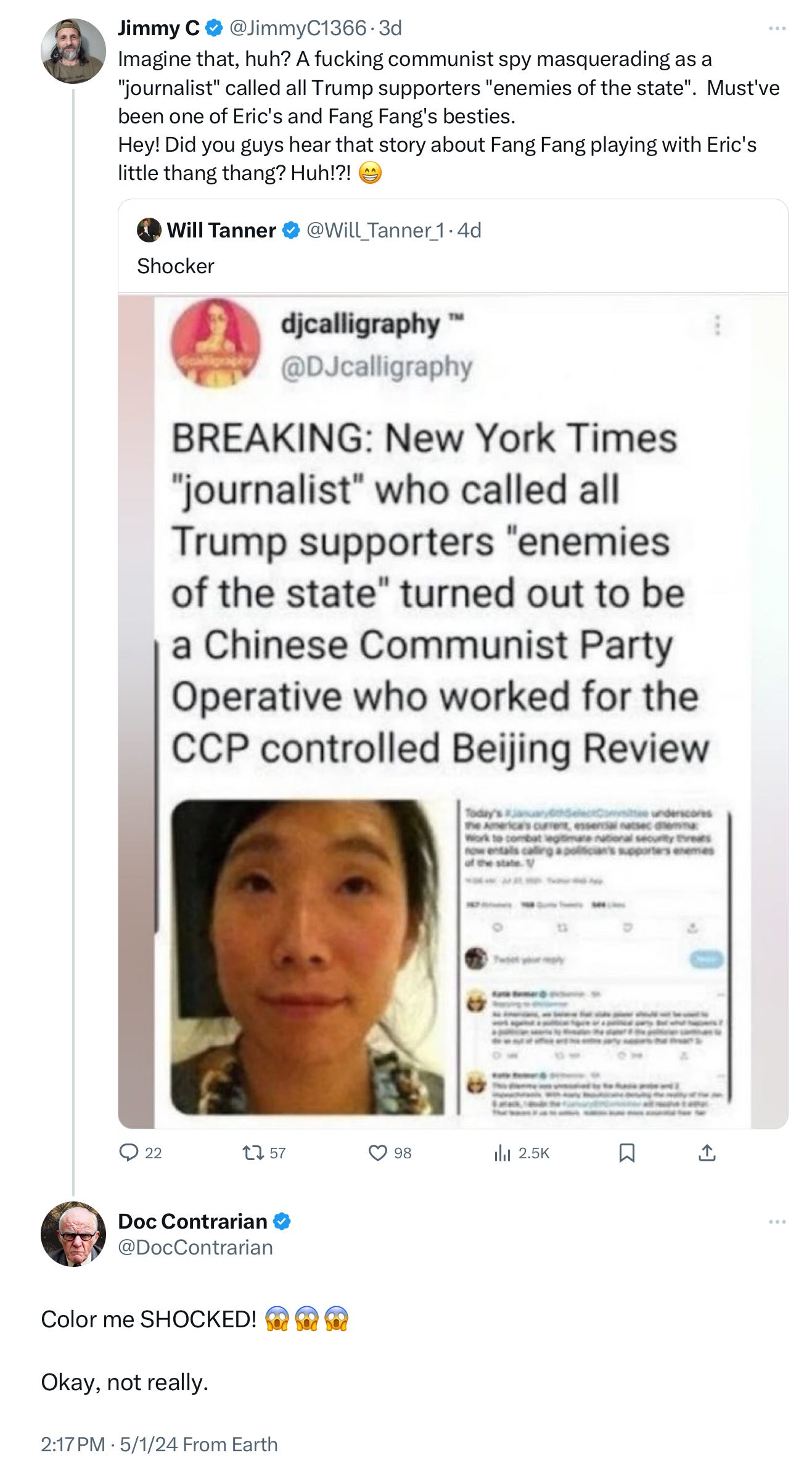The image size is (812, 1471).
Task: Open the quoted djcalligraphy screenshot image
Action: [453, 712]
